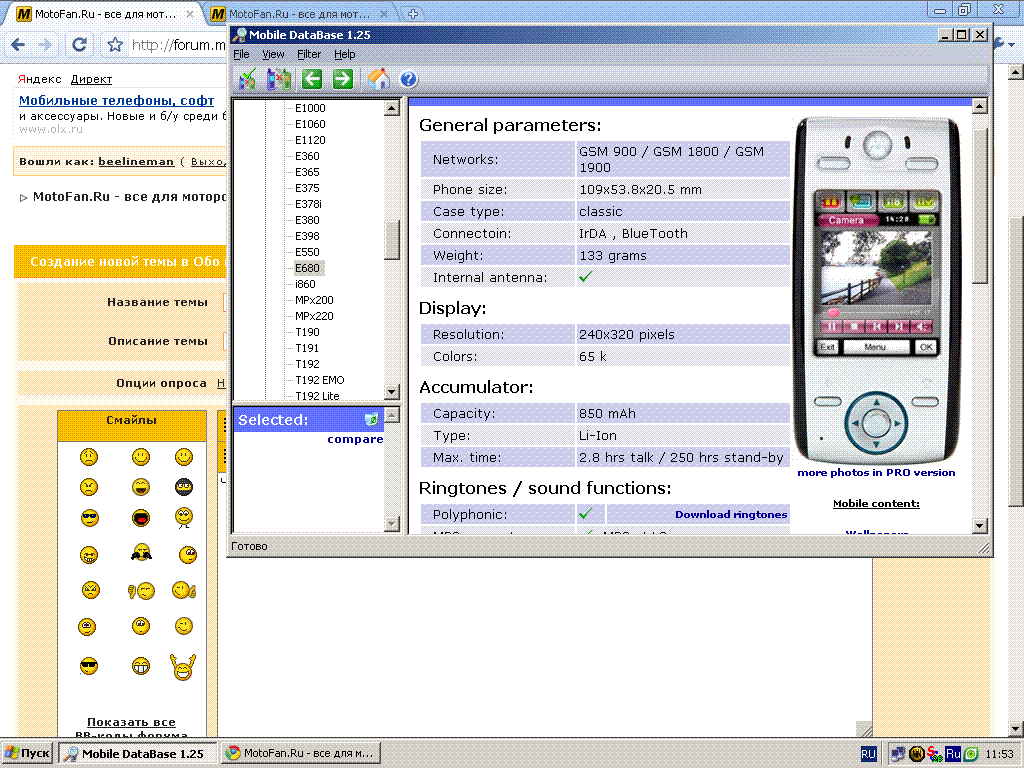The image size is (1024, 768).
Task: Switch to the second MotoFan.Ru Chrome tab
Action: click(x=300, y=14)
